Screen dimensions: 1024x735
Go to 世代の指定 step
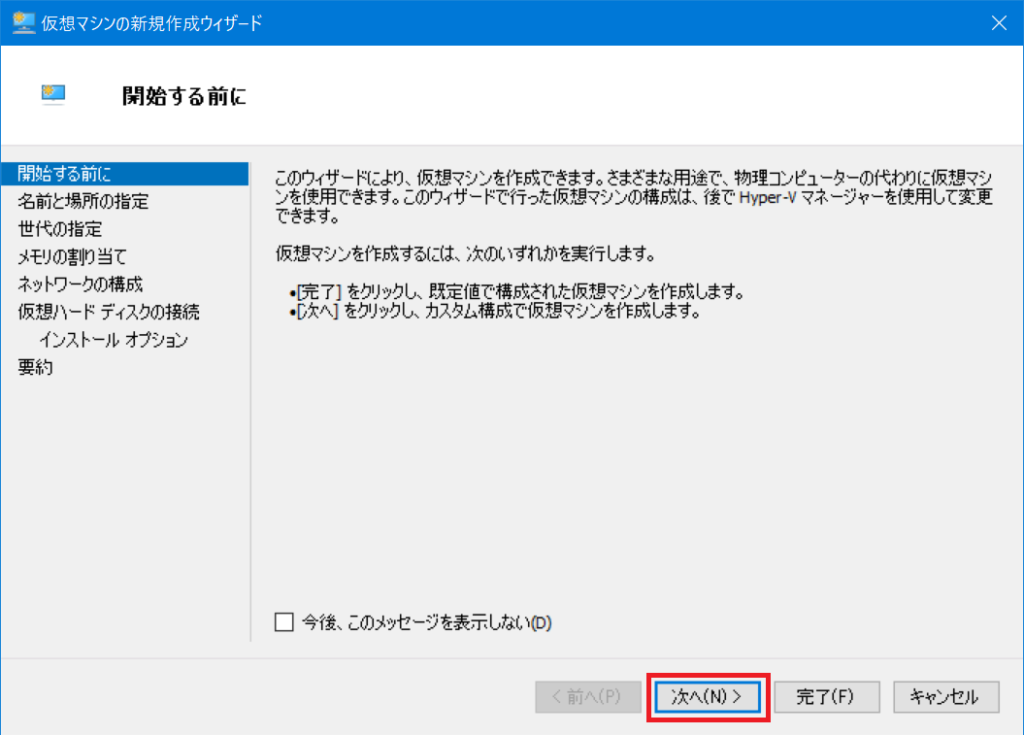tap(60, 229)
